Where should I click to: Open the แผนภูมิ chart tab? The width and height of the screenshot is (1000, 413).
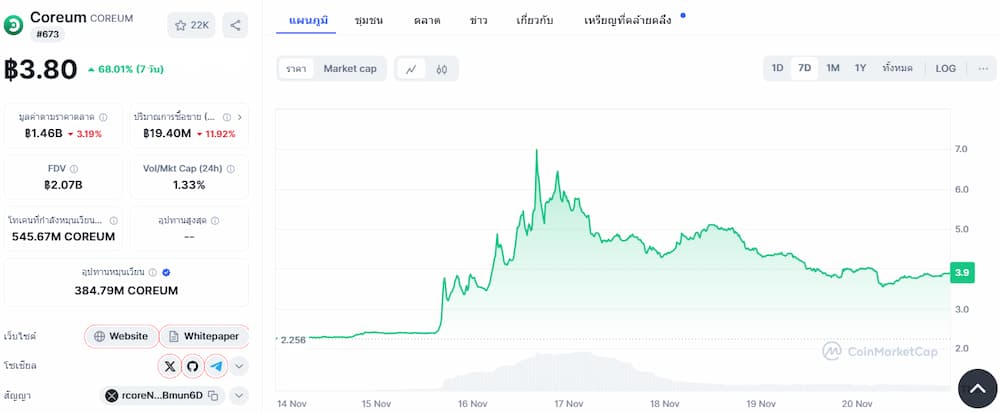click(x=309, y=20)
